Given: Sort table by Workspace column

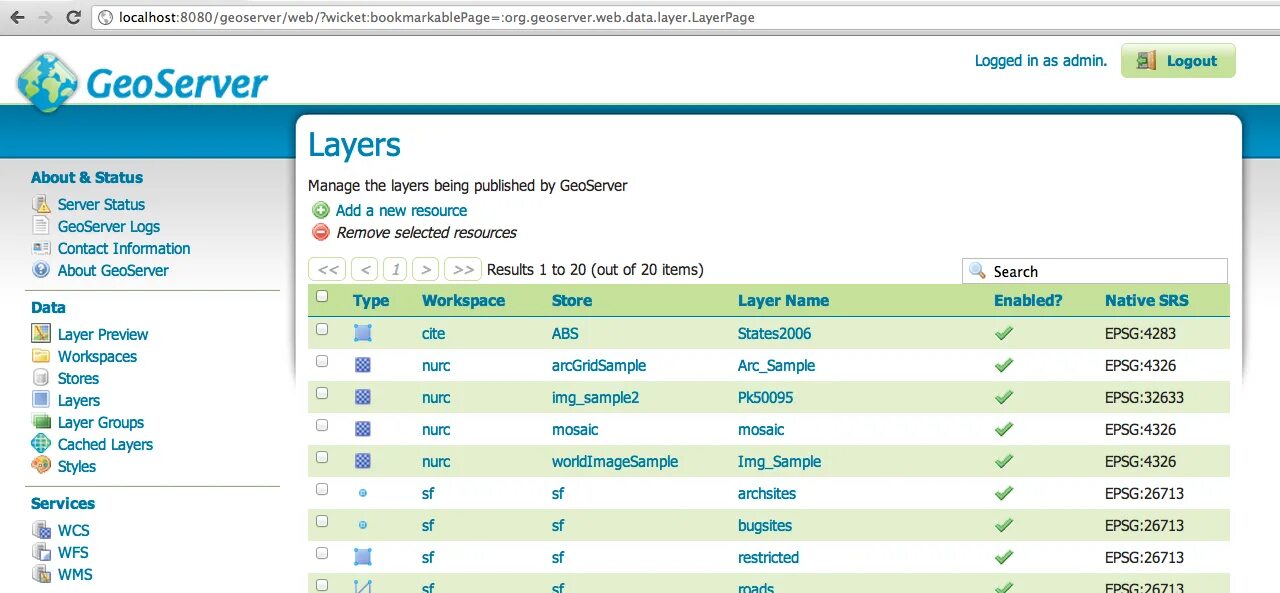Looking at the screenshot, I should (x=463, y=300).
